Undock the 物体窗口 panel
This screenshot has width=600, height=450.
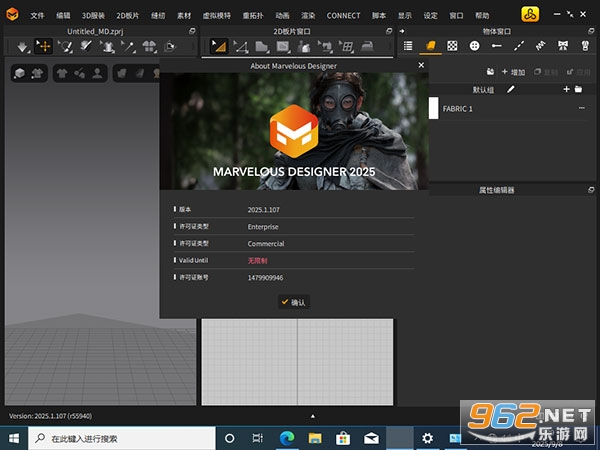pos(591,31)
